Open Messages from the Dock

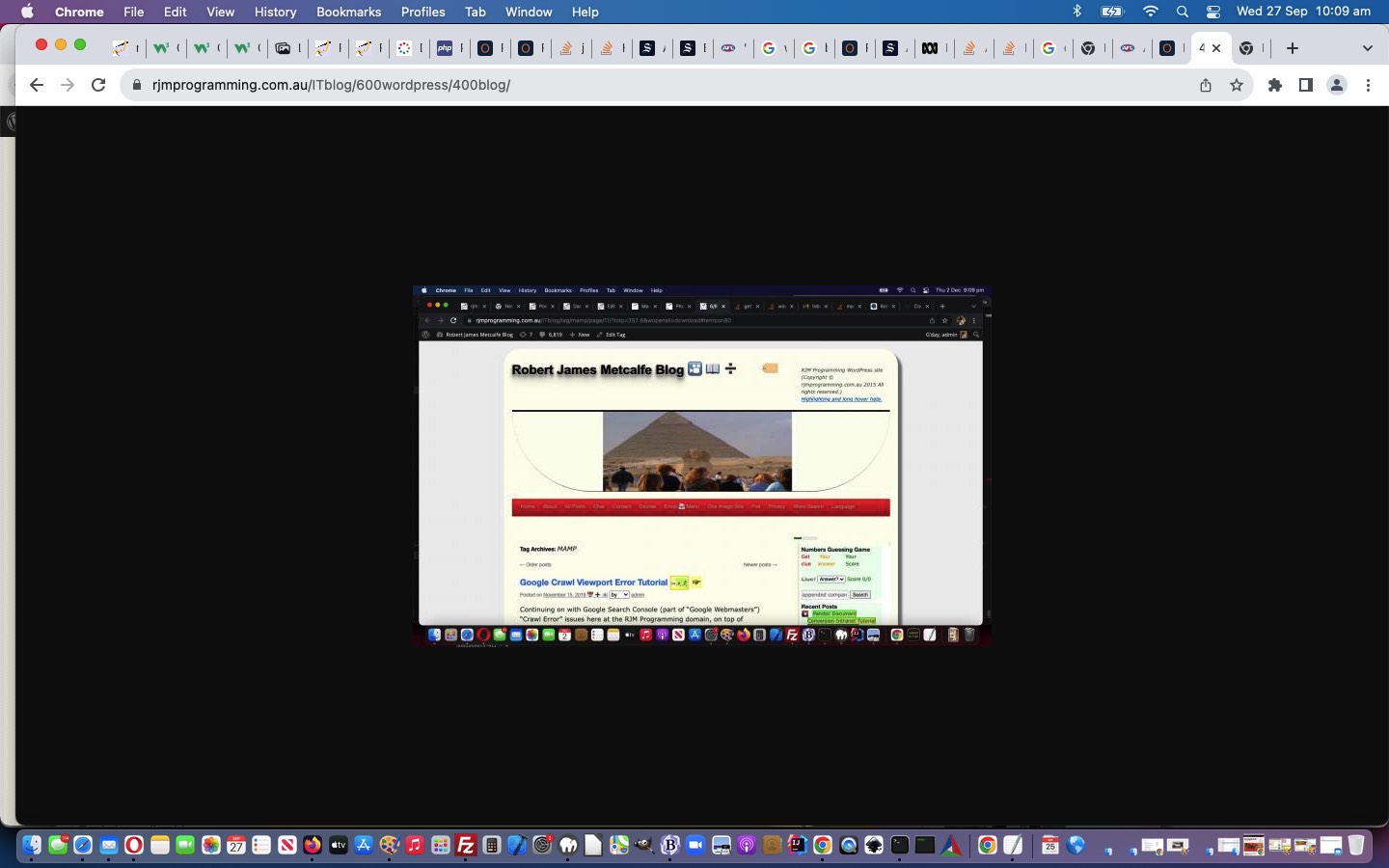click(x=58, y=845)
